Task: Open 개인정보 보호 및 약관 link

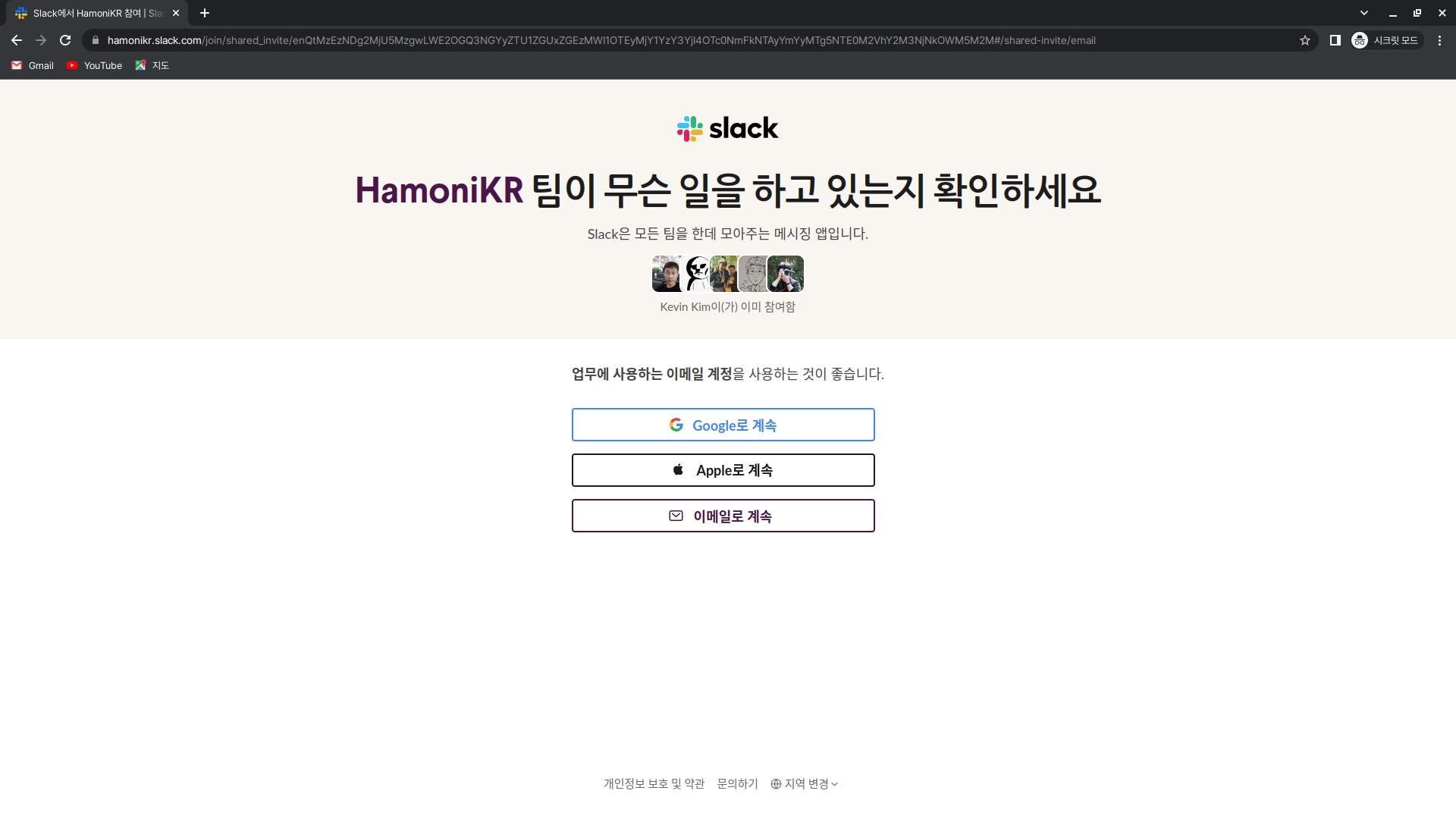Action: click(654, 784)
